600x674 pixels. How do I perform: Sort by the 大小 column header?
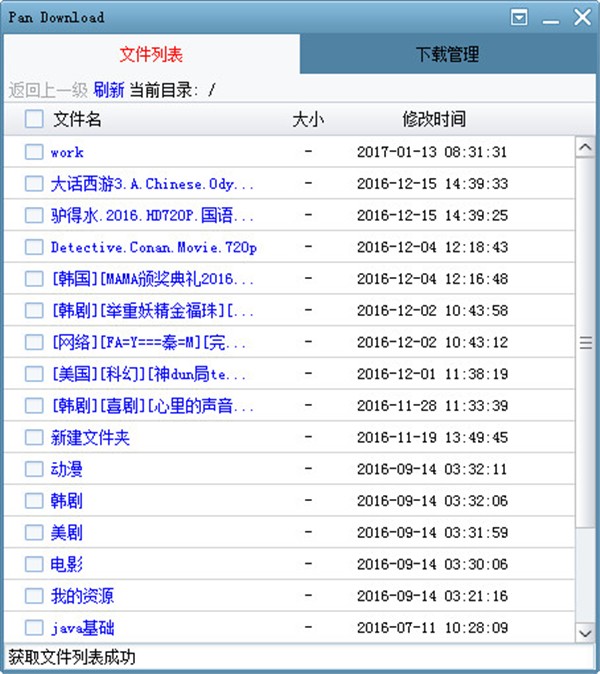308,119
